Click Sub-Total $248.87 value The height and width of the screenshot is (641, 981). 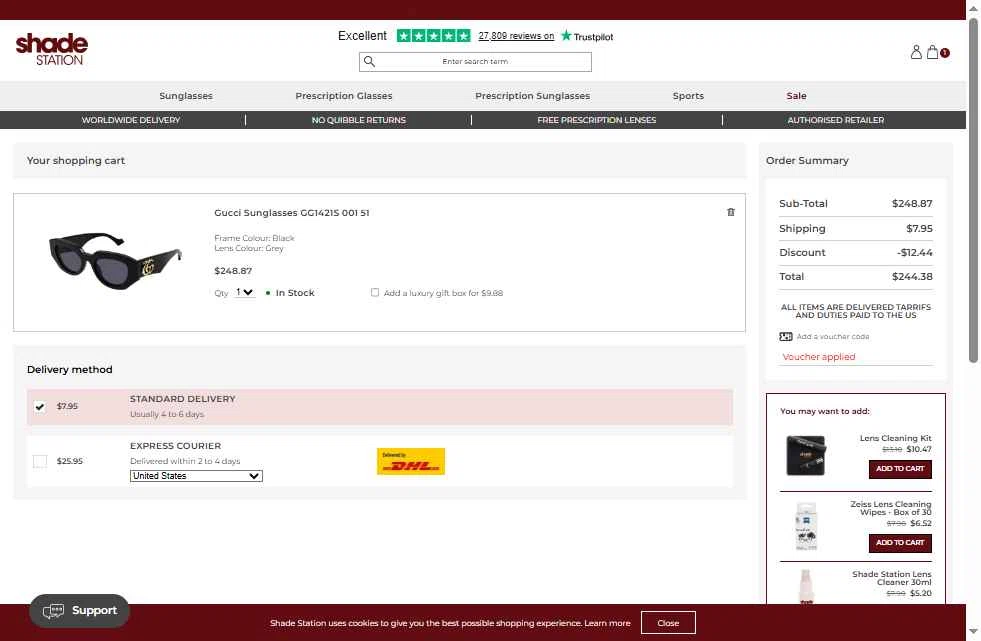(912, 203)
